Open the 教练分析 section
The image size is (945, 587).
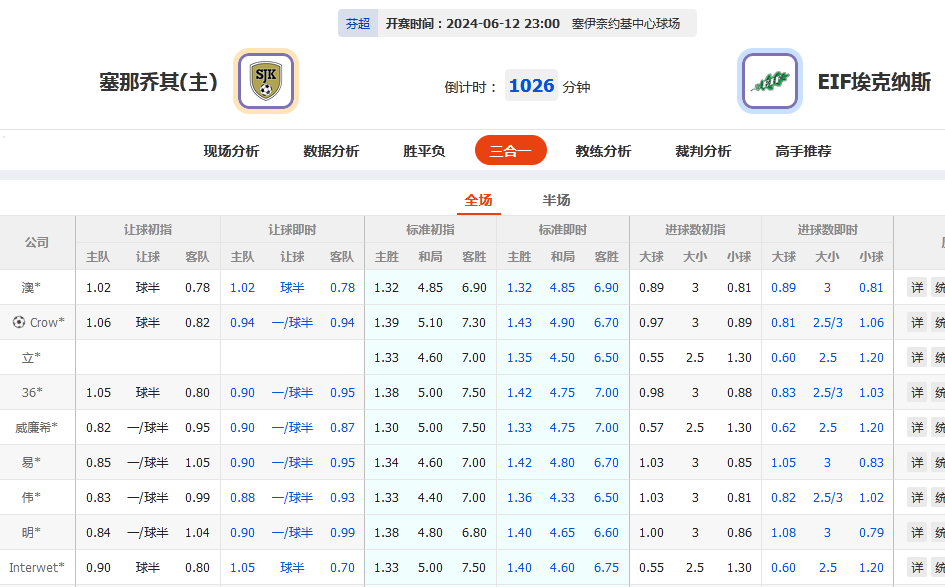point(603,150)
